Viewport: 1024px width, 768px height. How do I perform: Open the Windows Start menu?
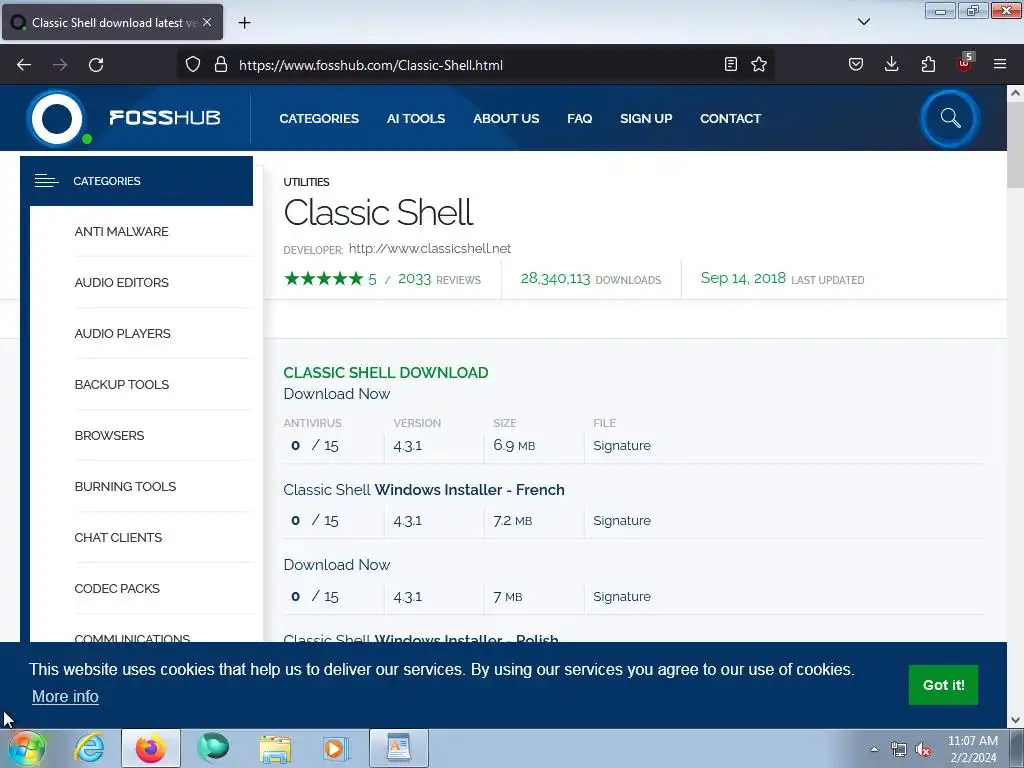pyautogui.click(x=26, y=748)
